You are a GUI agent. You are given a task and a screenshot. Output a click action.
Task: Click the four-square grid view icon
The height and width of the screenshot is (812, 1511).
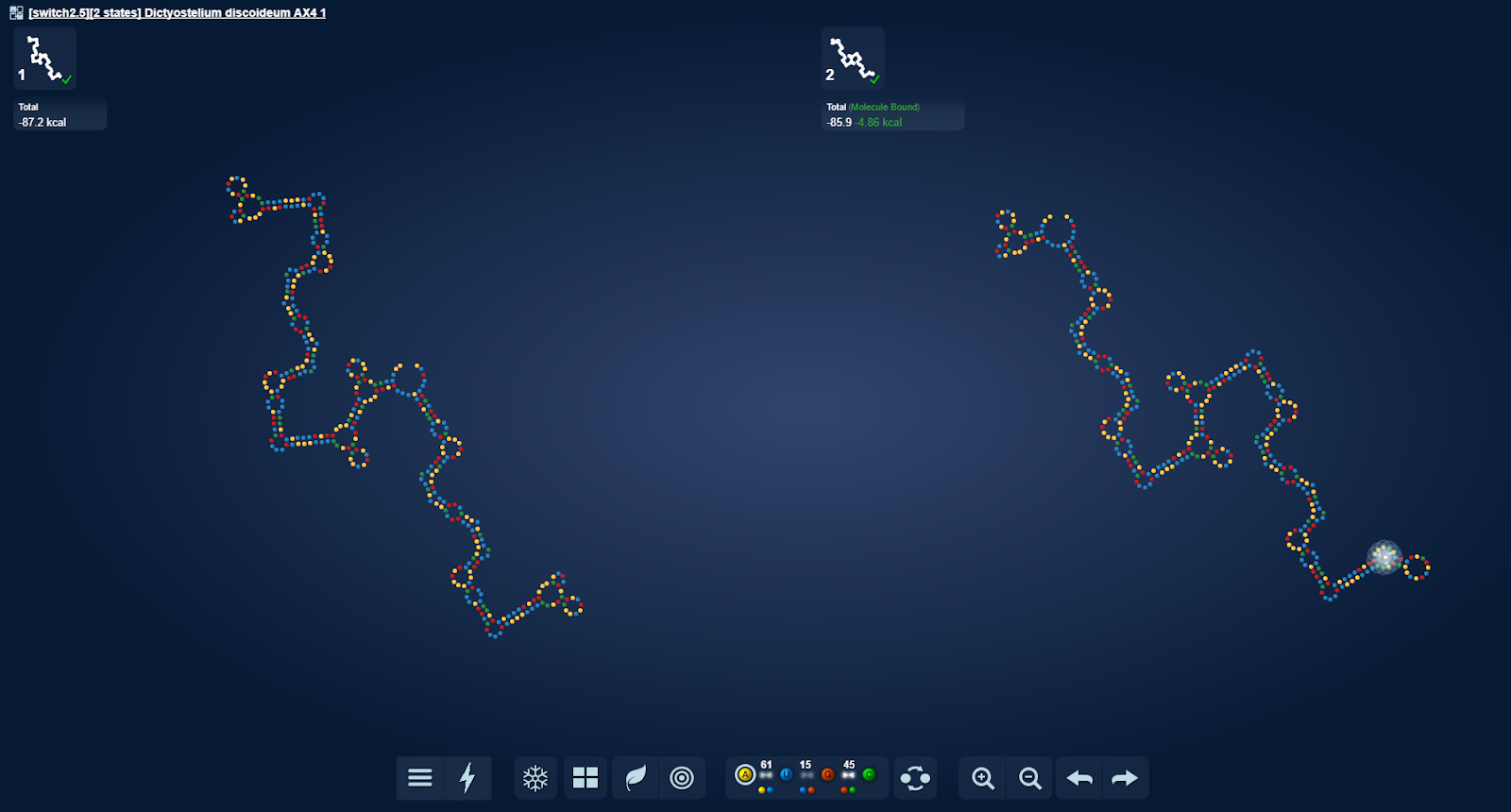click(x=586, y=778)
